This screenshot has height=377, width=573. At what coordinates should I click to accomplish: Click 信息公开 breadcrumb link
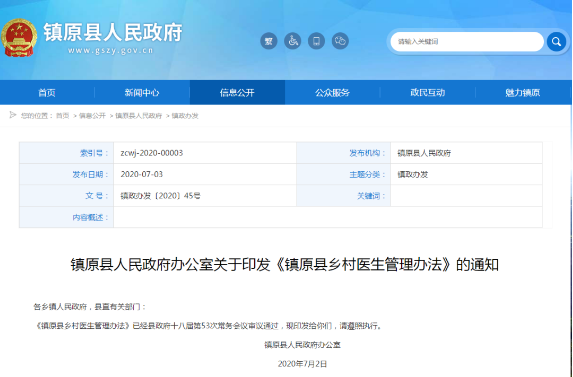click(x=92, y=116)
